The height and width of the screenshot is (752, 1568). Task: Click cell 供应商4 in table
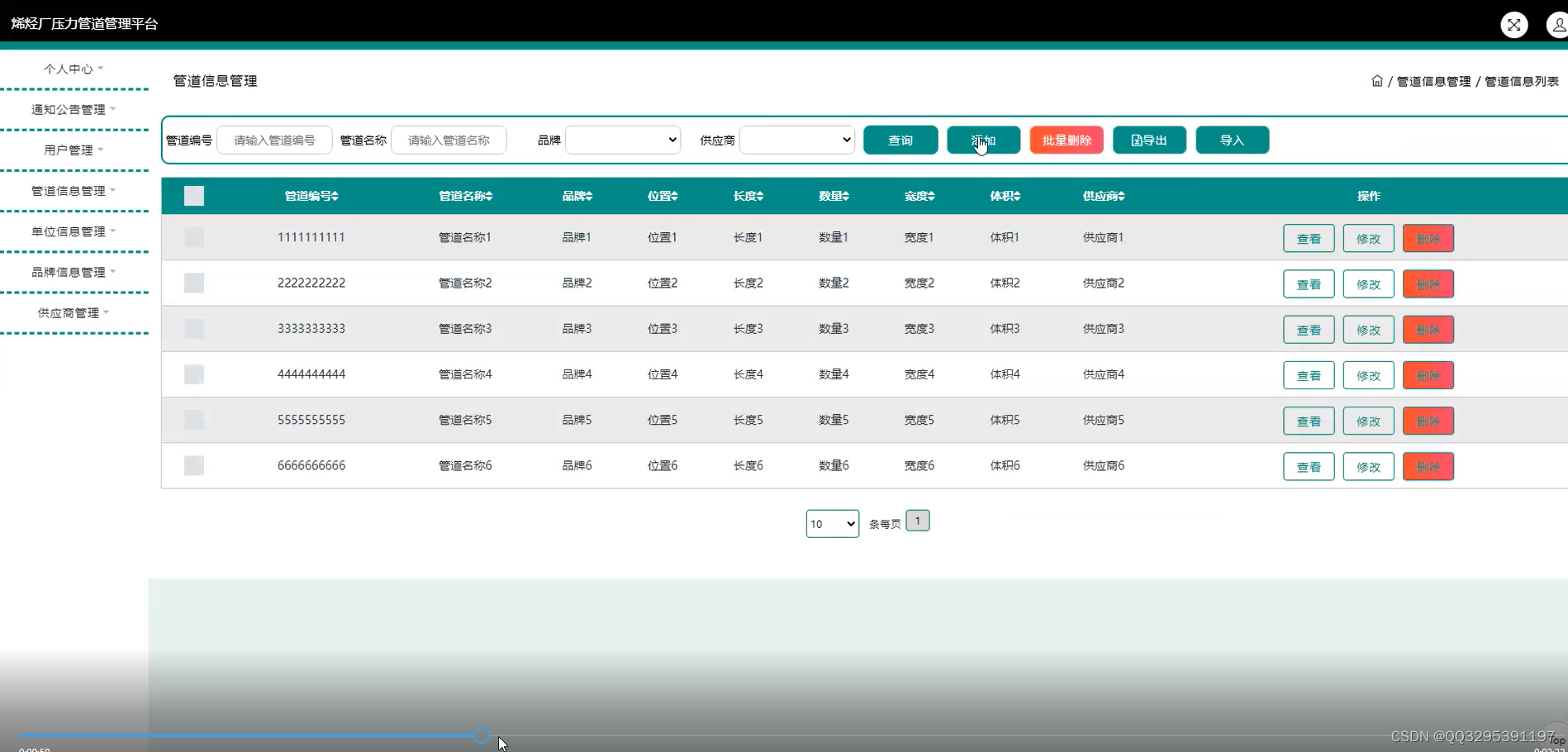pos(1104,374)
